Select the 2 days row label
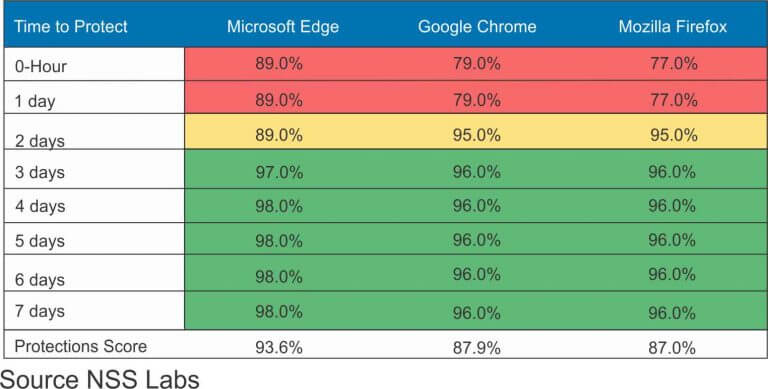Viewport: 768px width, 389px height. click(40, 141)
